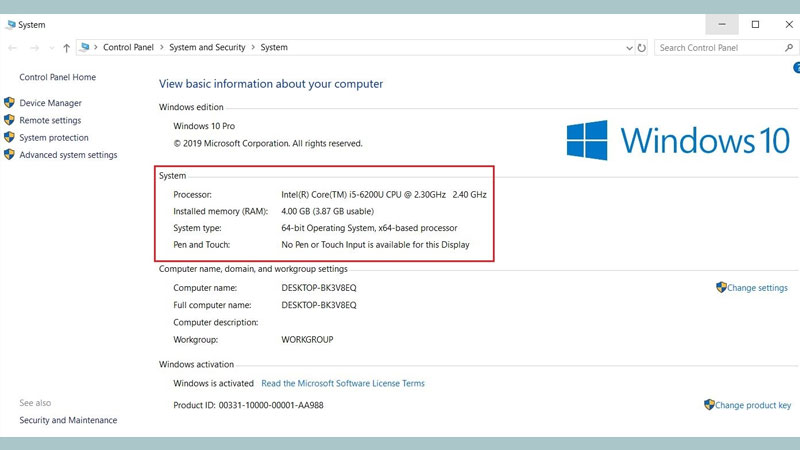The height and width of the screenshot is (450, 800).
Task: Refresh the System page
Action: coord(641,47)
